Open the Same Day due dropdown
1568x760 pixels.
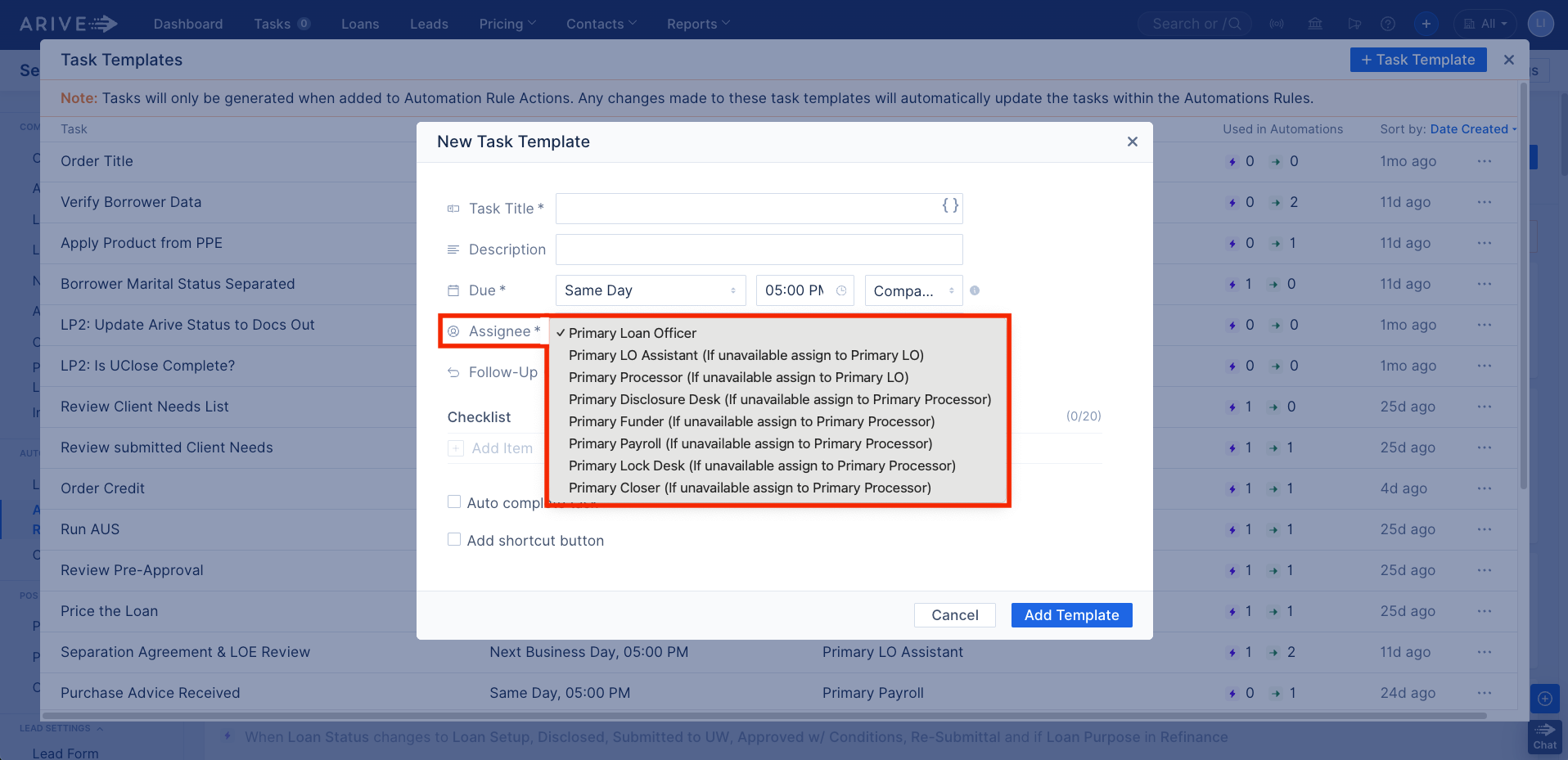649,290
